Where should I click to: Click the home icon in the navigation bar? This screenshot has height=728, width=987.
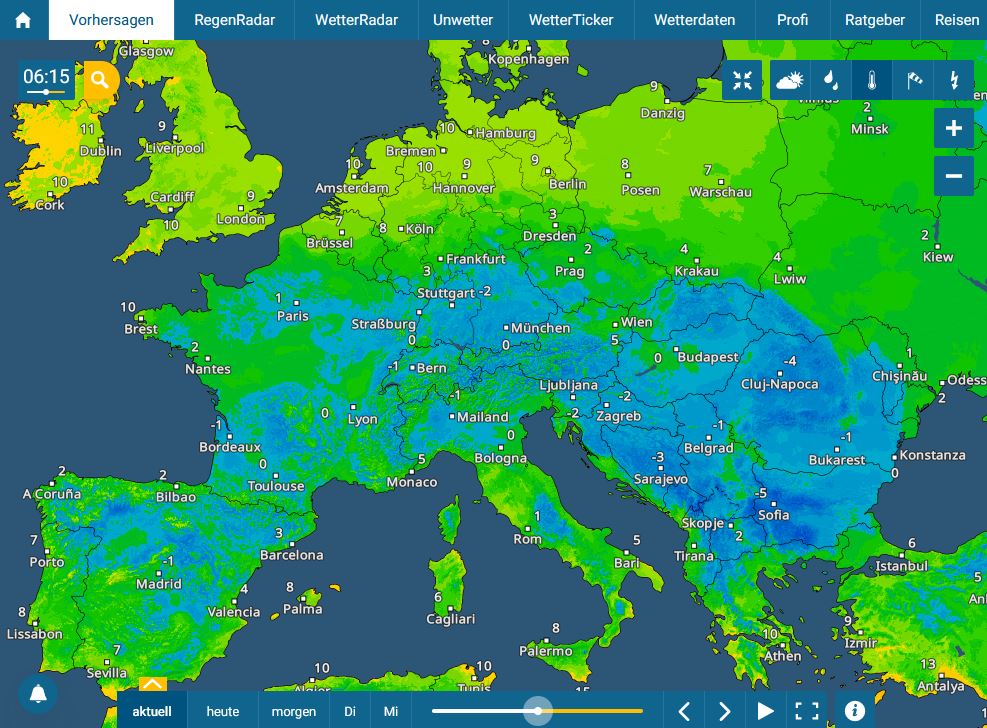point(23,20)
